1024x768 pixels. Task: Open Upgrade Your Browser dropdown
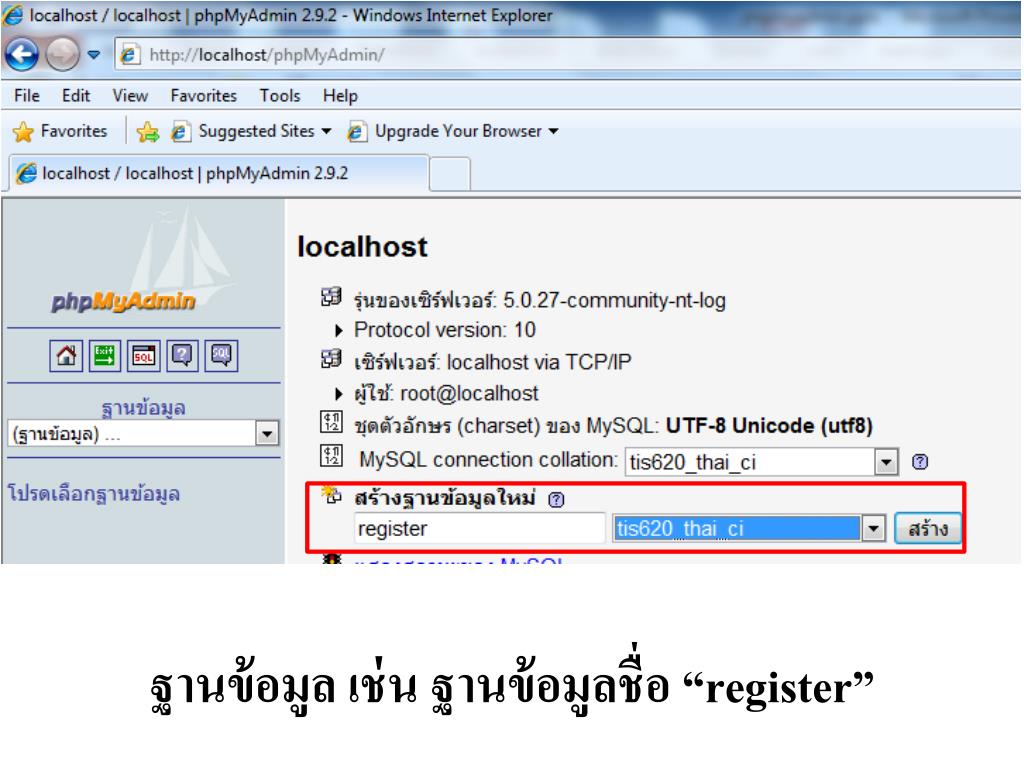pyautogui.click(x=453, y=131)
